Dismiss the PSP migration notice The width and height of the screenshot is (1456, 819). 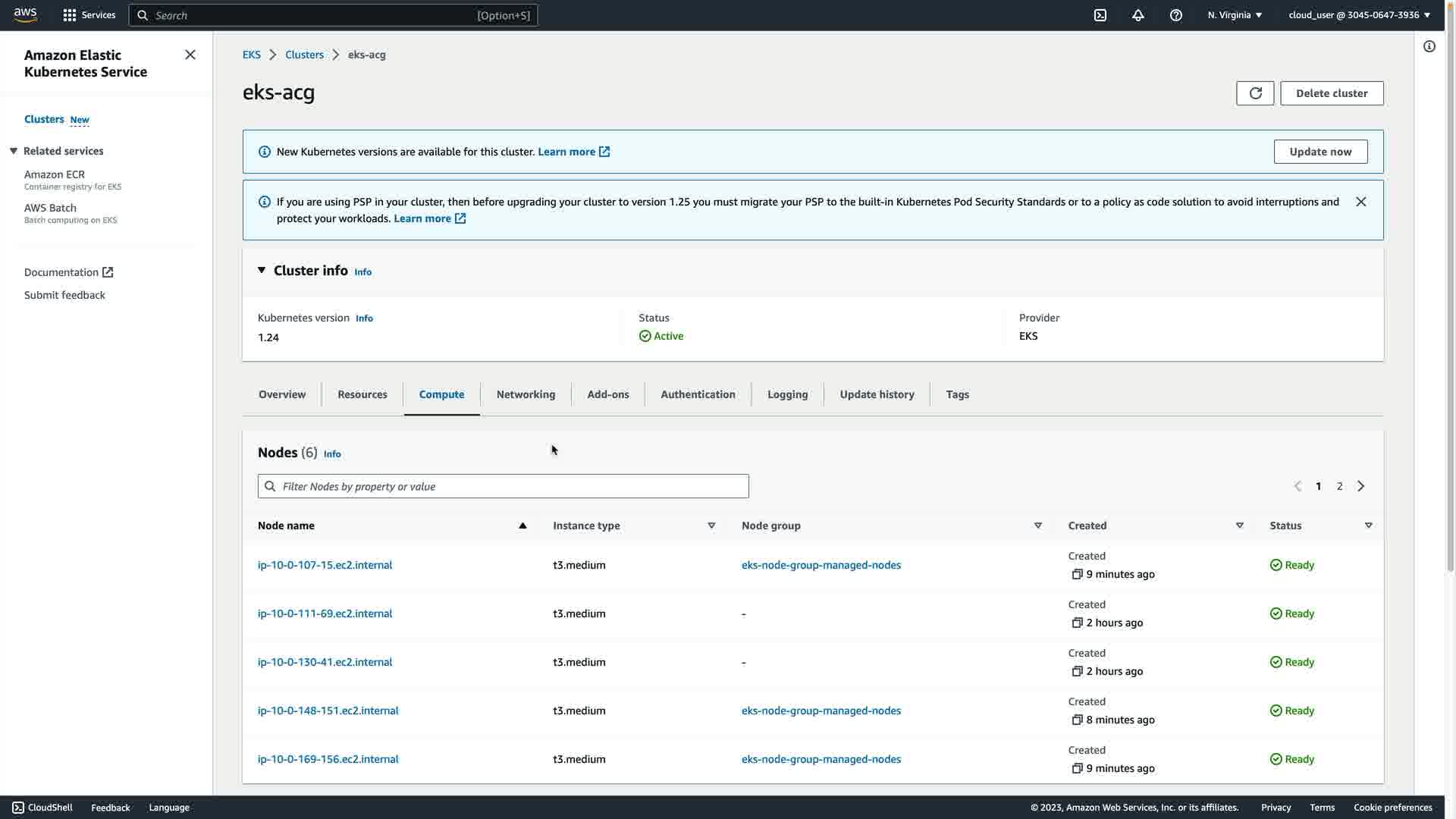(1361, 202)
